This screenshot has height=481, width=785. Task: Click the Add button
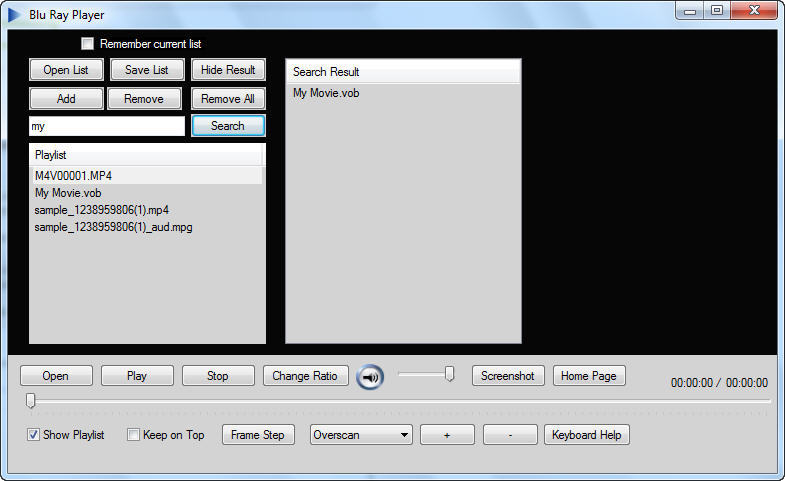[x=66, y=99]
